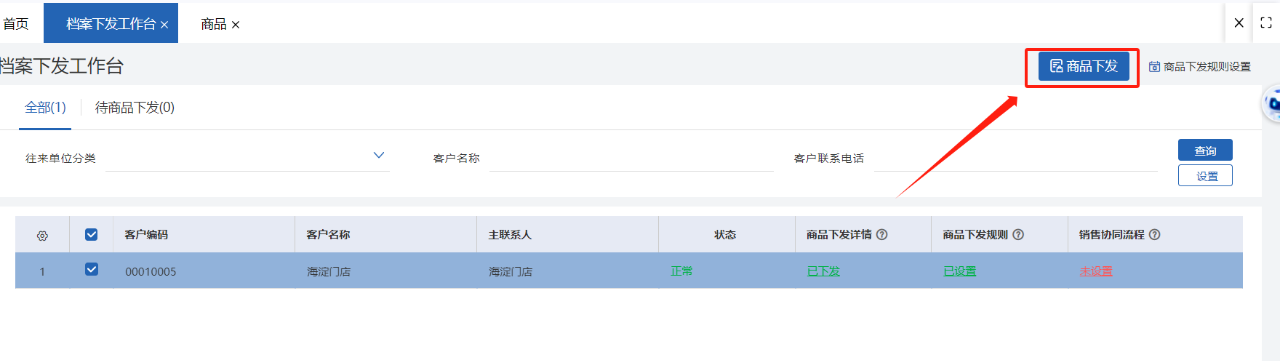
Task: Open the 首页 tab
Action: point(16,23)
